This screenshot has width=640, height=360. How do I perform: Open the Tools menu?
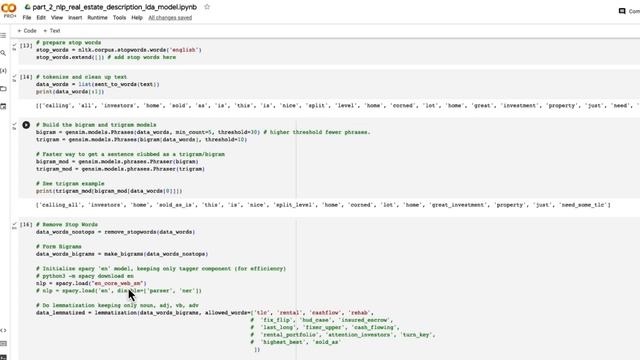[119, 18]
